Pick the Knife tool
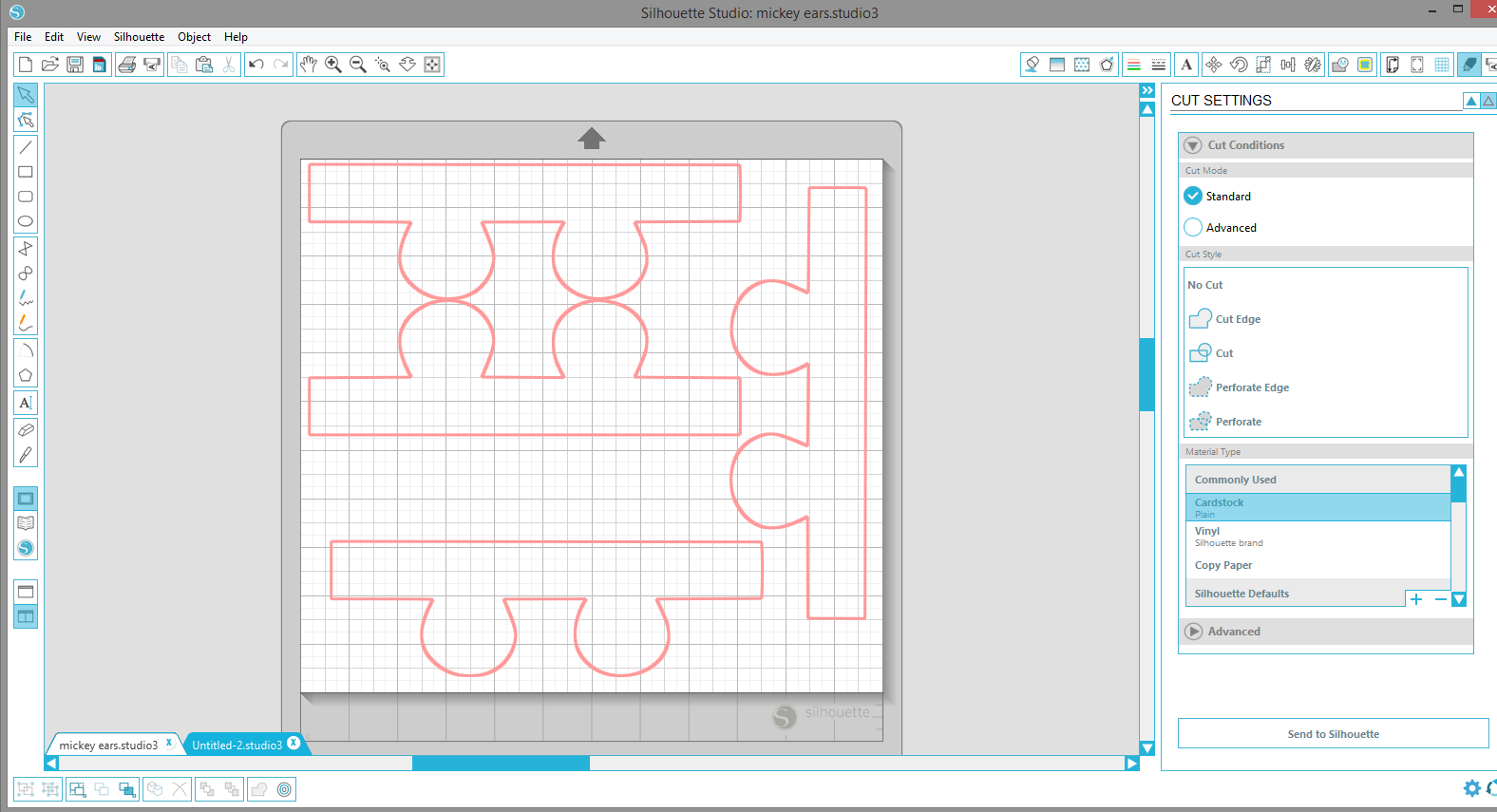The image size is (1497, 812). pyautogui.click(x=26, y=455)
